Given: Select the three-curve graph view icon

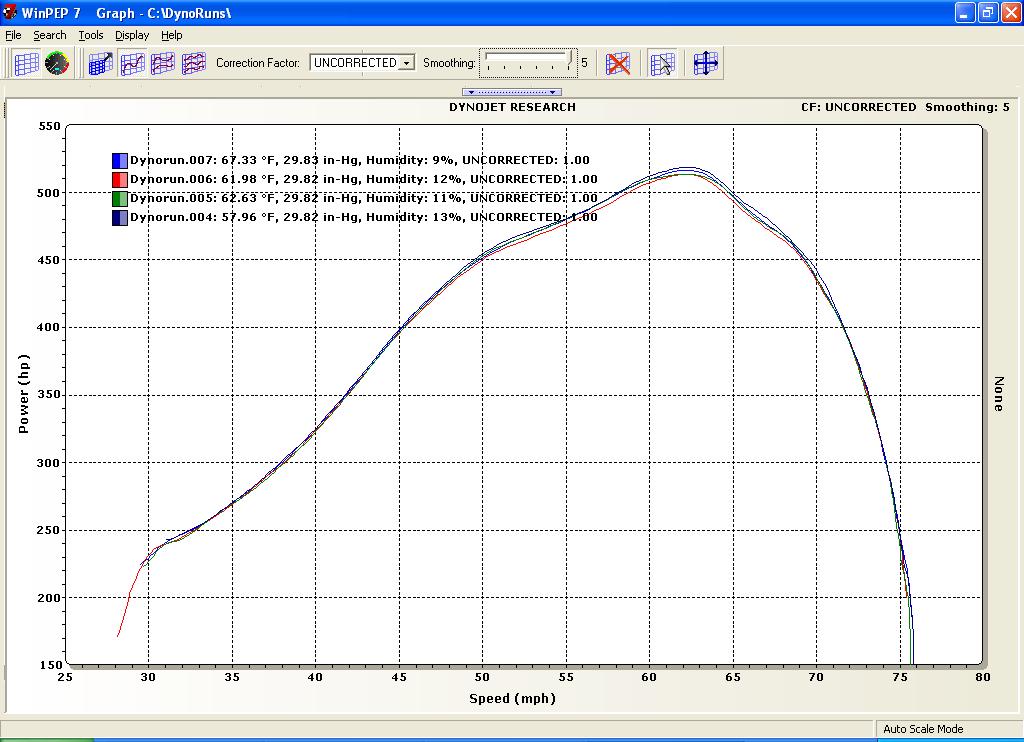Looking at the screenshot, I should point(193,63).
